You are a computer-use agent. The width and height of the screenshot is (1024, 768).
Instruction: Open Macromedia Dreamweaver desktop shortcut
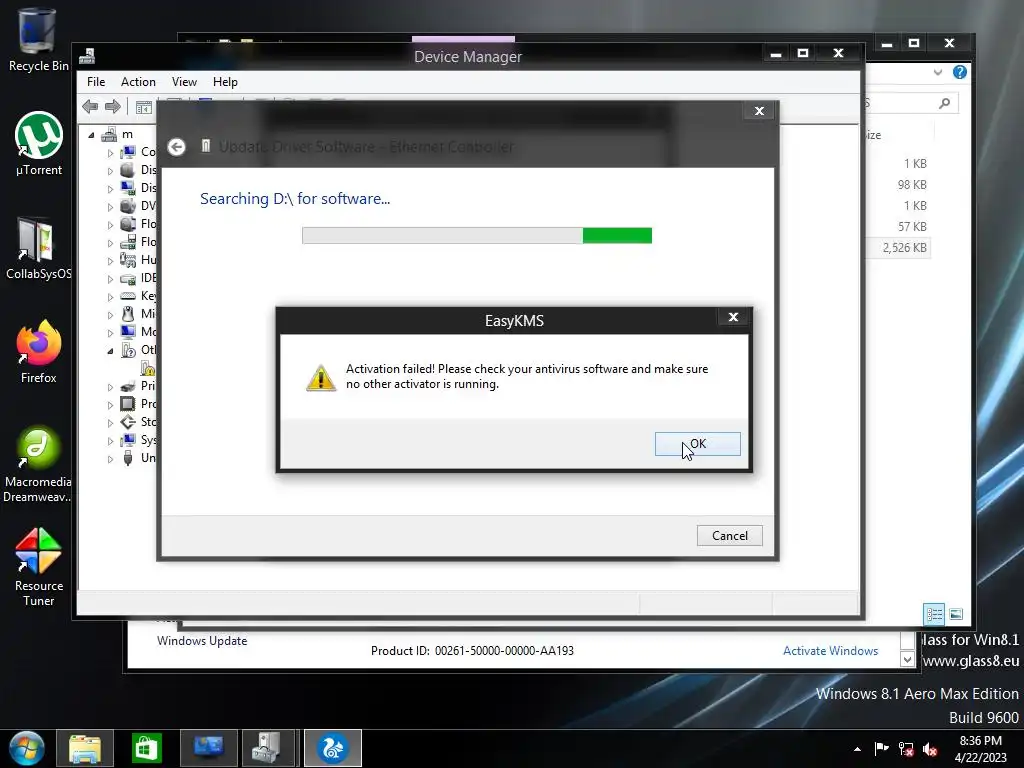tap(37, 464)
